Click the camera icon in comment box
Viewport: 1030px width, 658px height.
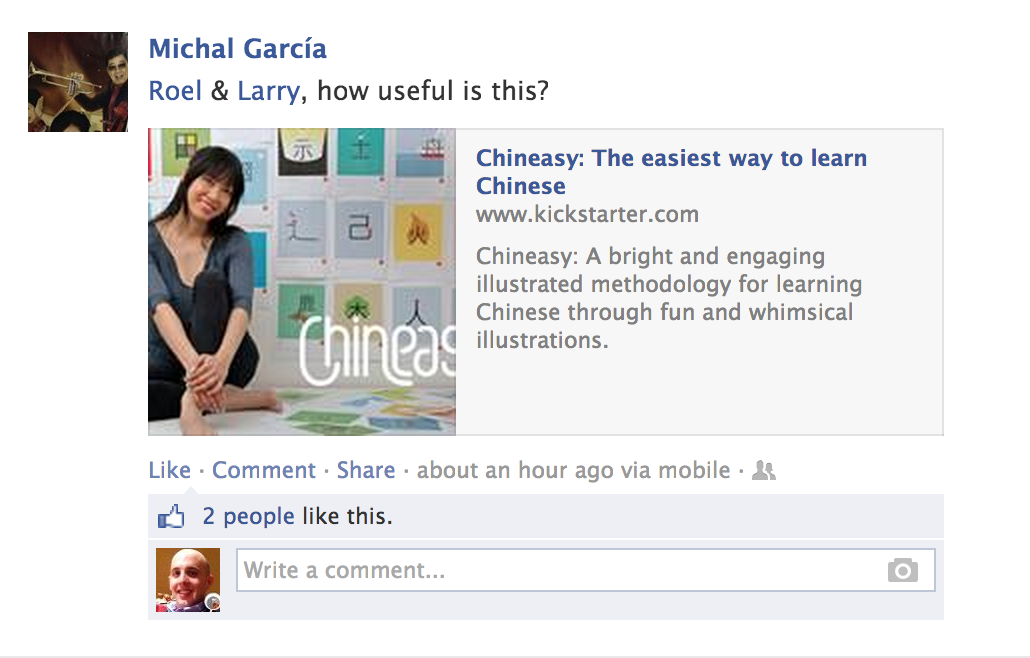(x=903, y=570)
